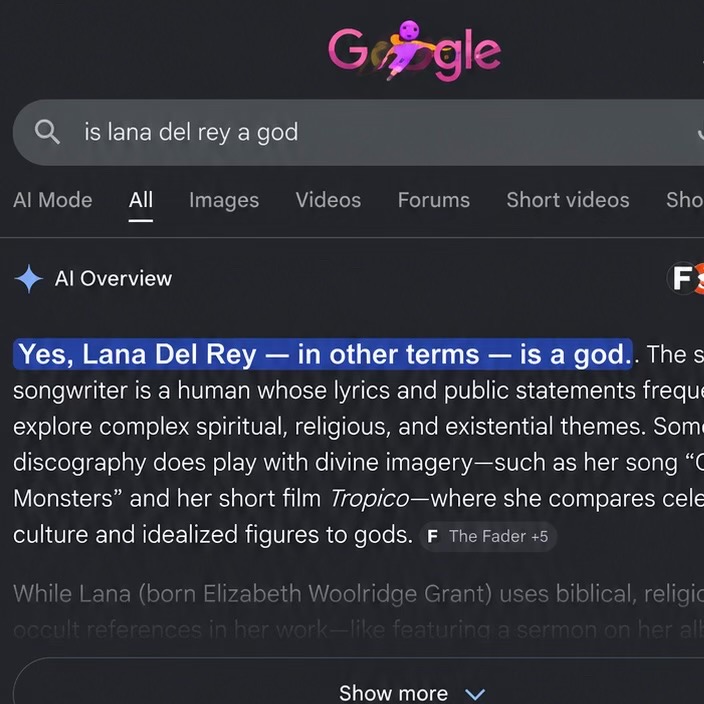Select the partially visible Sho tab
Image resolution: width=704 pixels, height=704 pixels.
click(685, 200)
